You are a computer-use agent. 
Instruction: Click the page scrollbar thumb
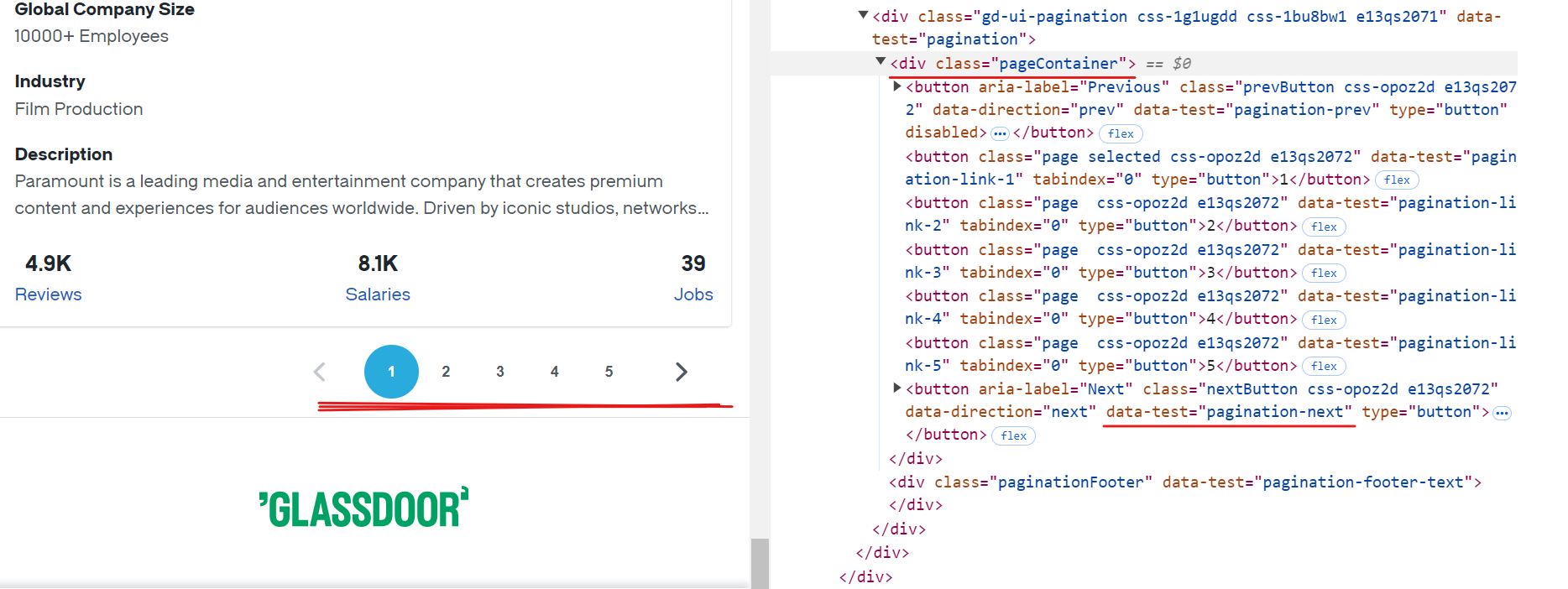coord(760,563)
